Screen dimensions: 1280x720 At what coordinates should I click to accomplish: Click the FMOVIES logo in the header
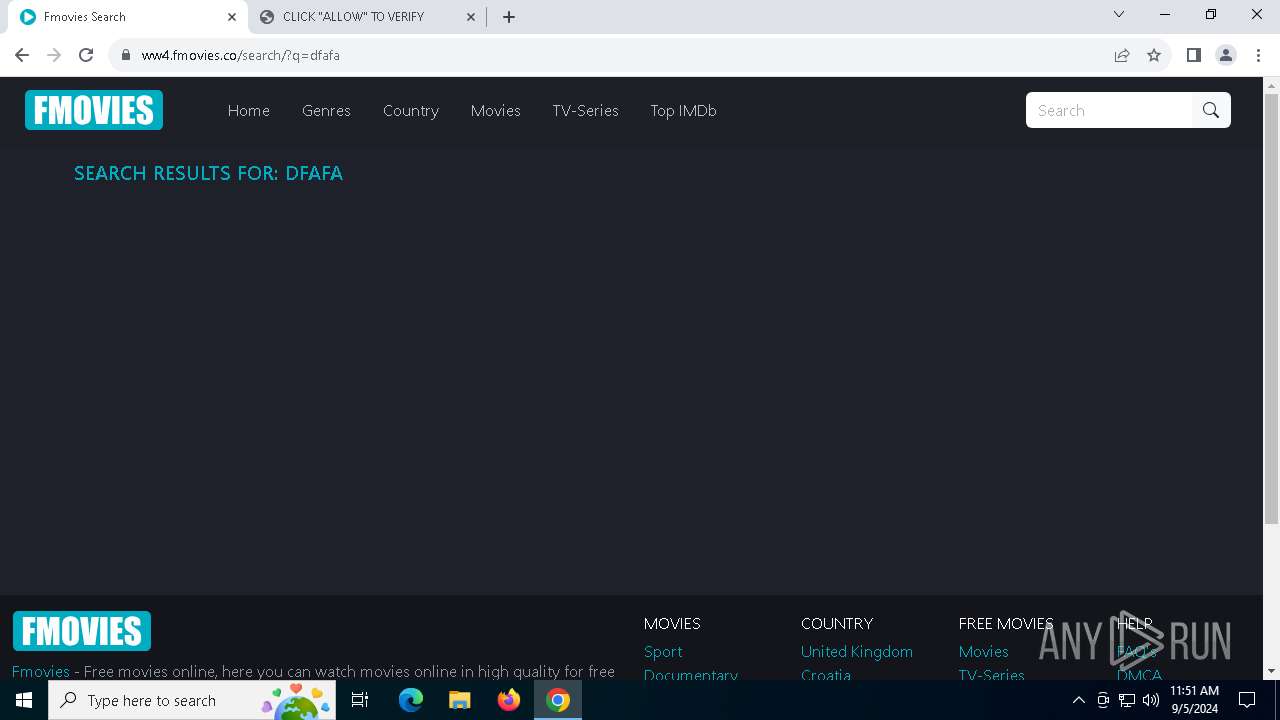click(x=94, y=110)
